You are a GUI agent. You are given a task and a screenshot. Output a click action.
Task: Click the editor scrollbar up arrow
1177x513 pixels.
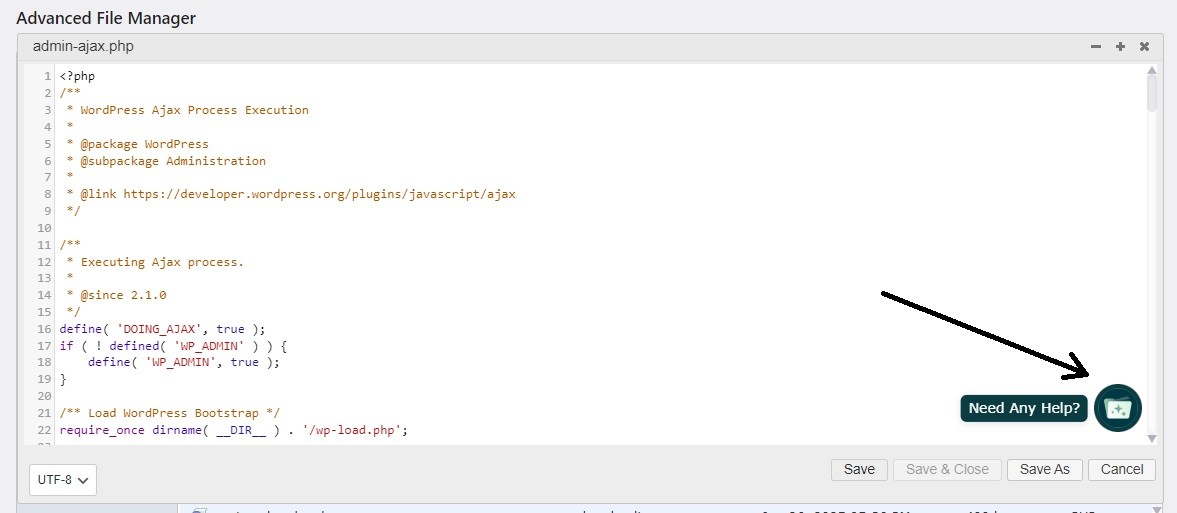(1151, 71)
